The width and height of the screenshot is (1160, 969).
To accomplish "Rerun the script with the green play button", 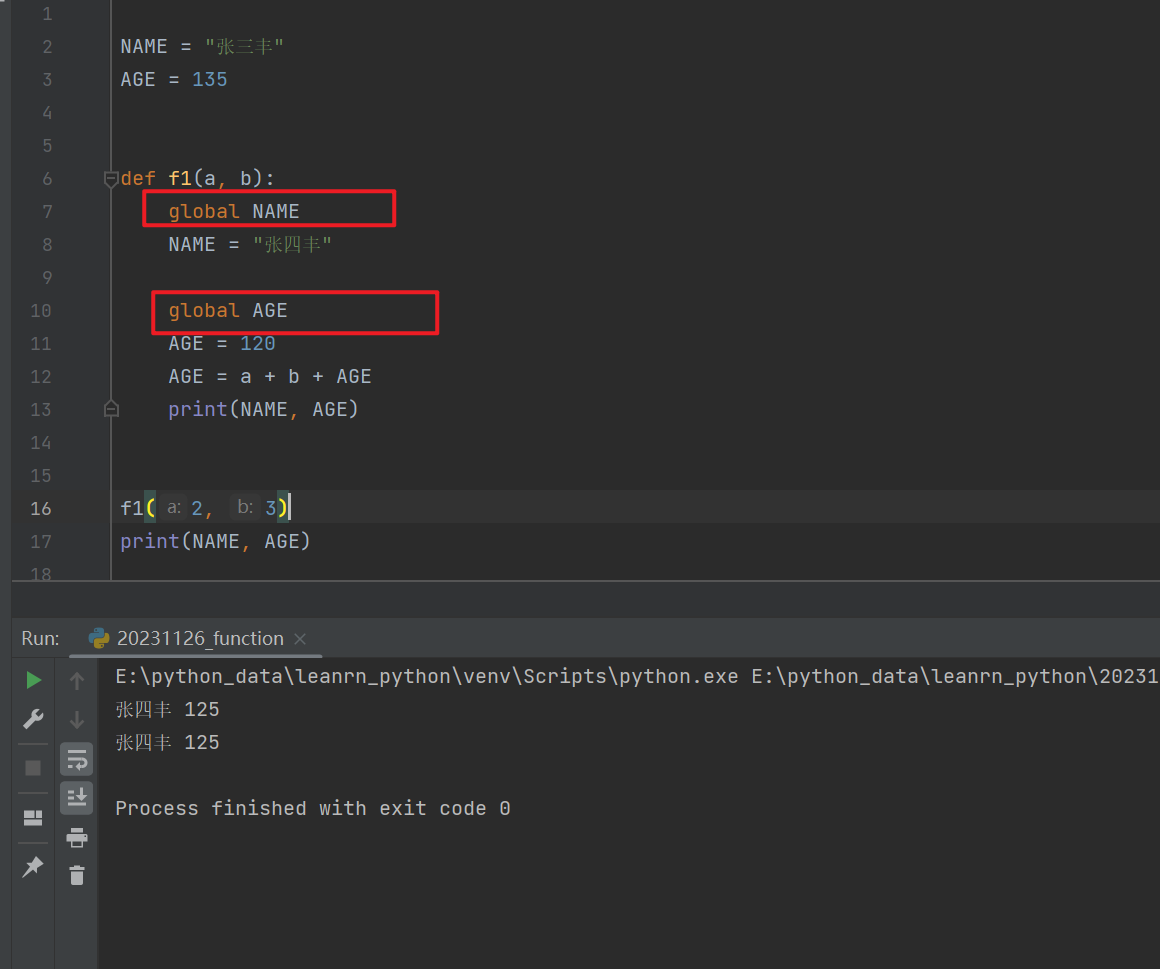I will [33, 680].
